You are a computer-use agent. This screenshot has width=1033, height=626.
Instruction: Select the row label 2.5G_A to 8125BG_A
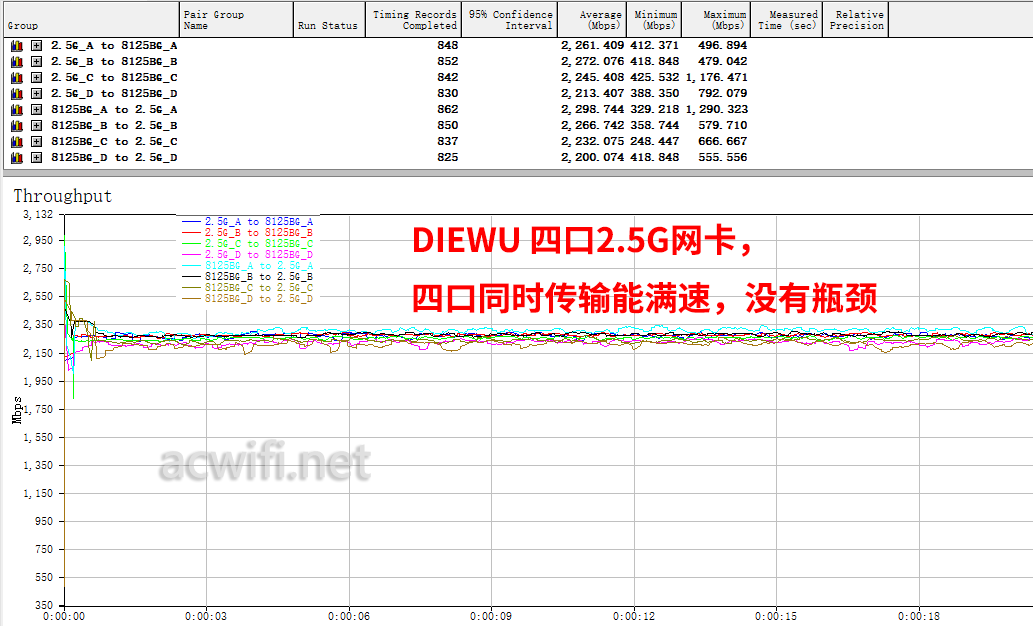coord(114,45)
